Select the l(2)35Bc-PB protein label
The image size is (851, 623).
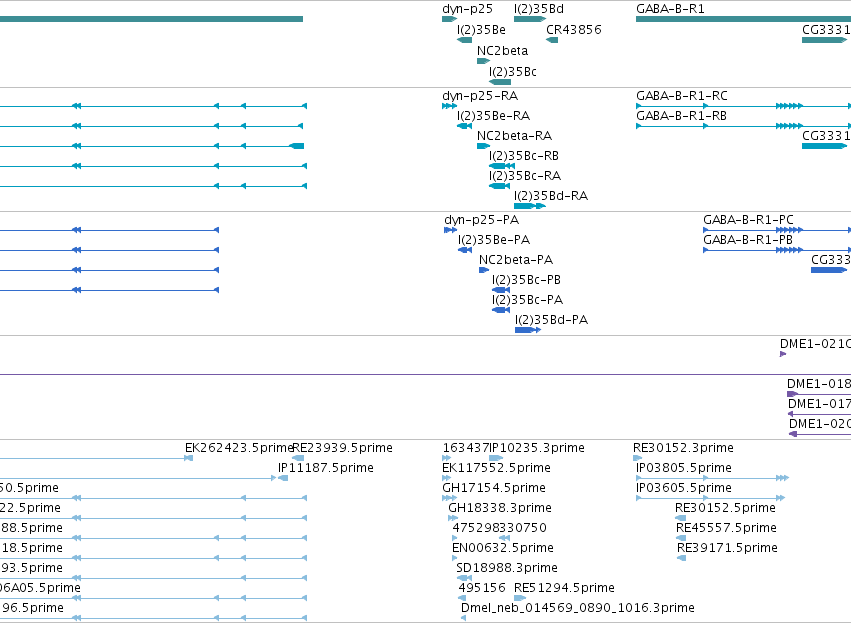[x=526, y=280]
